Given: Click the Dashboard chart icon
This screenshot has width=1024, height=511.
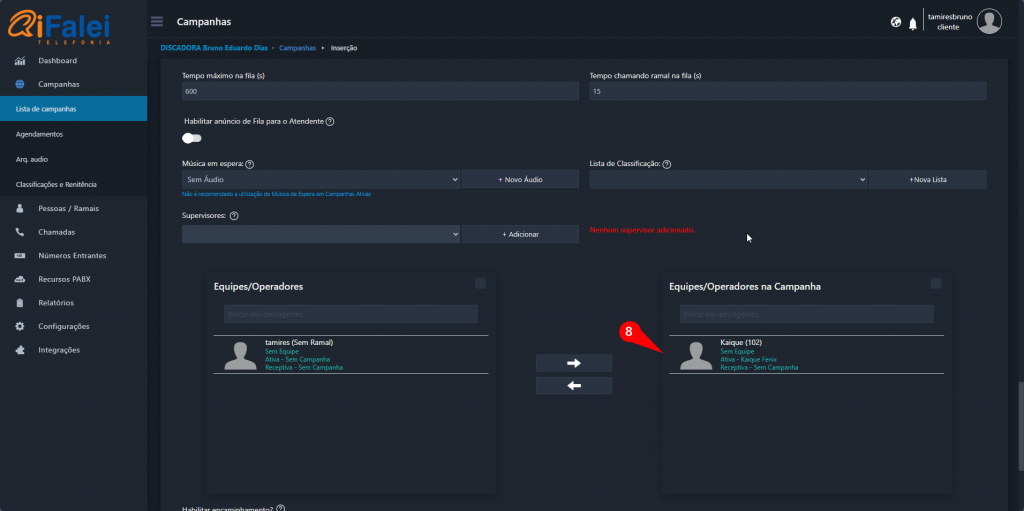Looking at the screenshot, I should 20,61.
